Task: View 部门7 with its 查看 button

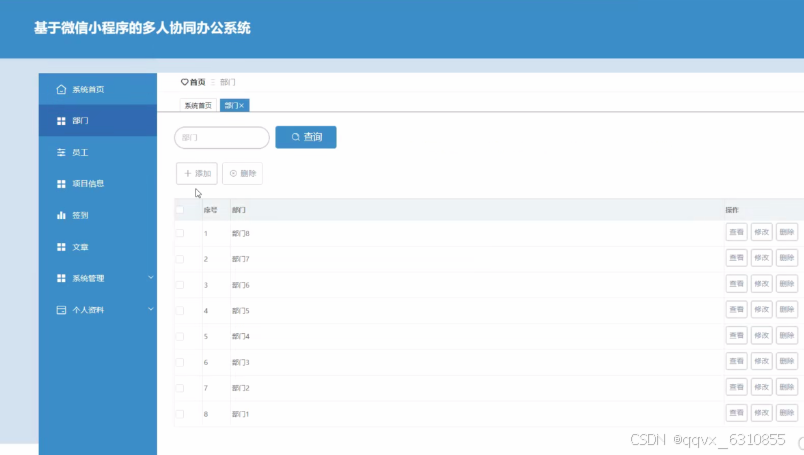Action: tap(736, 258)
